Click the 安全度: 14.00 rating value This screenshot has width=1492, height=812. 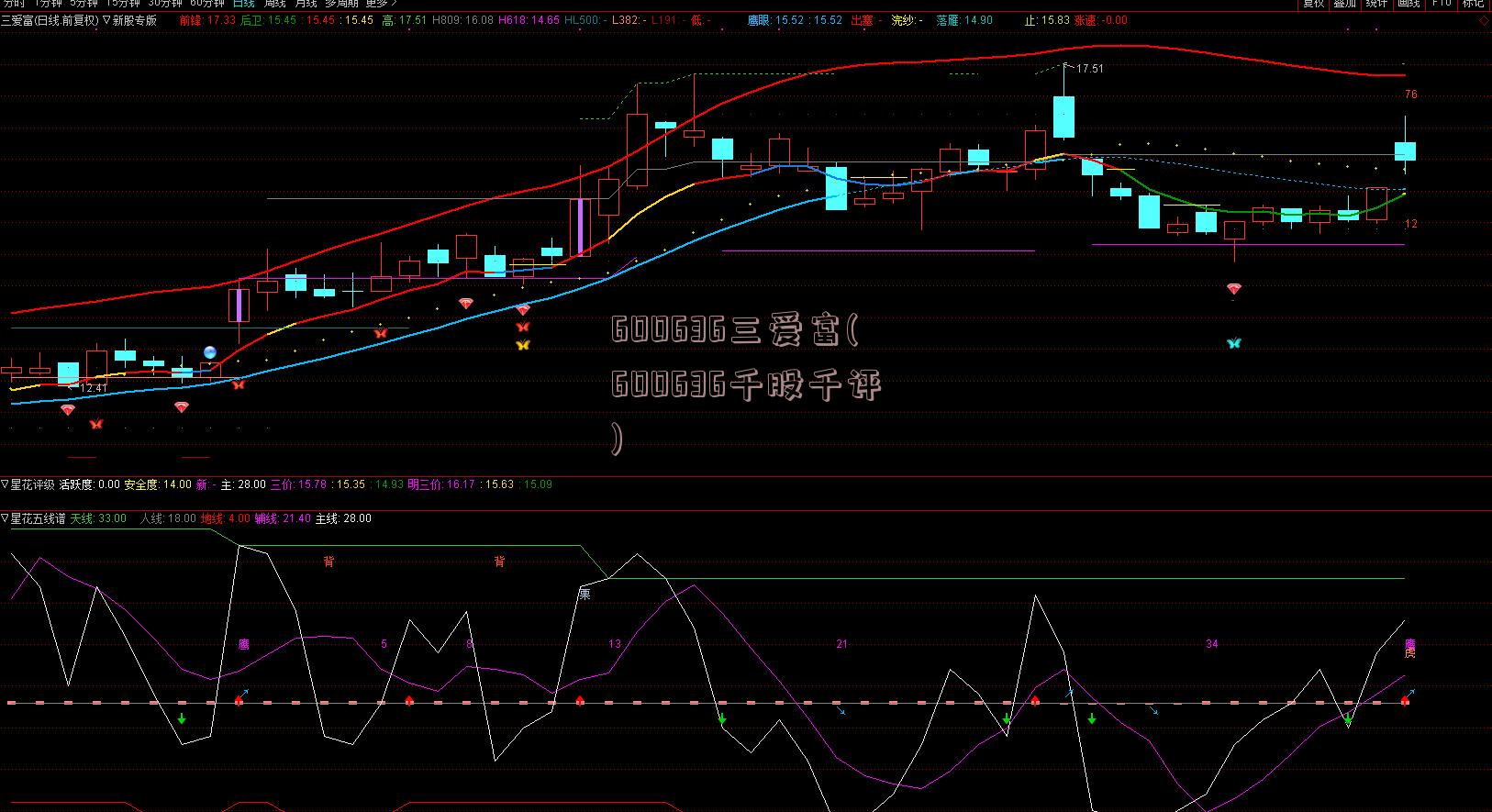point(158,484)
